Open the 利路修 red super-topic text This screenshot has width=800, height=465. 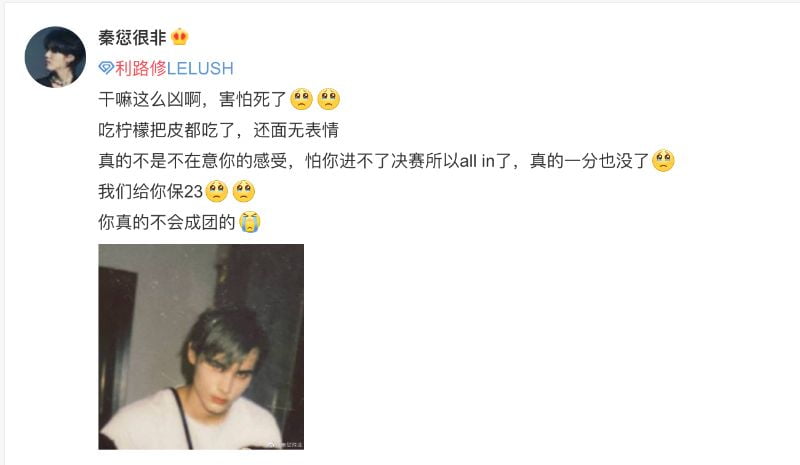point(141,68)
